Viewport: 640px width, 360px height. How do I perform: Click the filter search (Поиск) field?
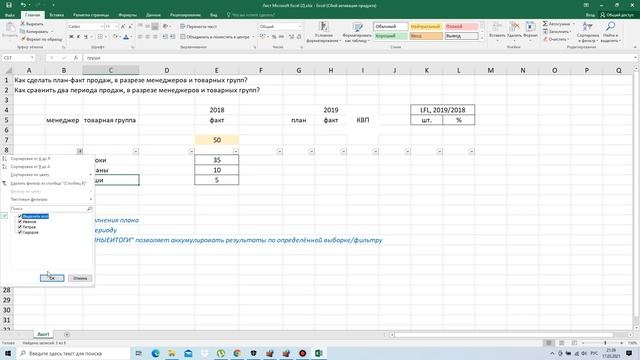click(x=51, y=209)
